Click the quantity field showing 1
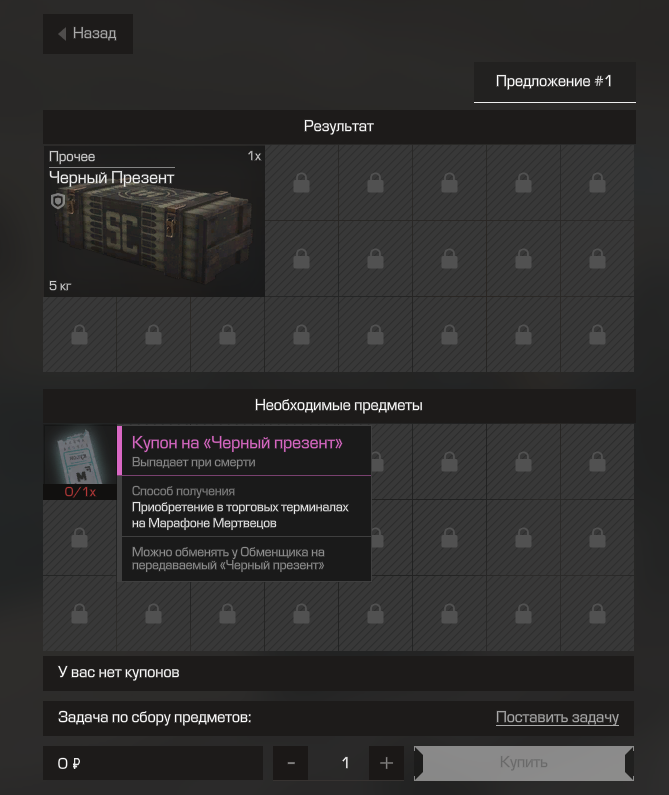Image resolution: width=669 pixels, height=795 pixels. point(345,763)
